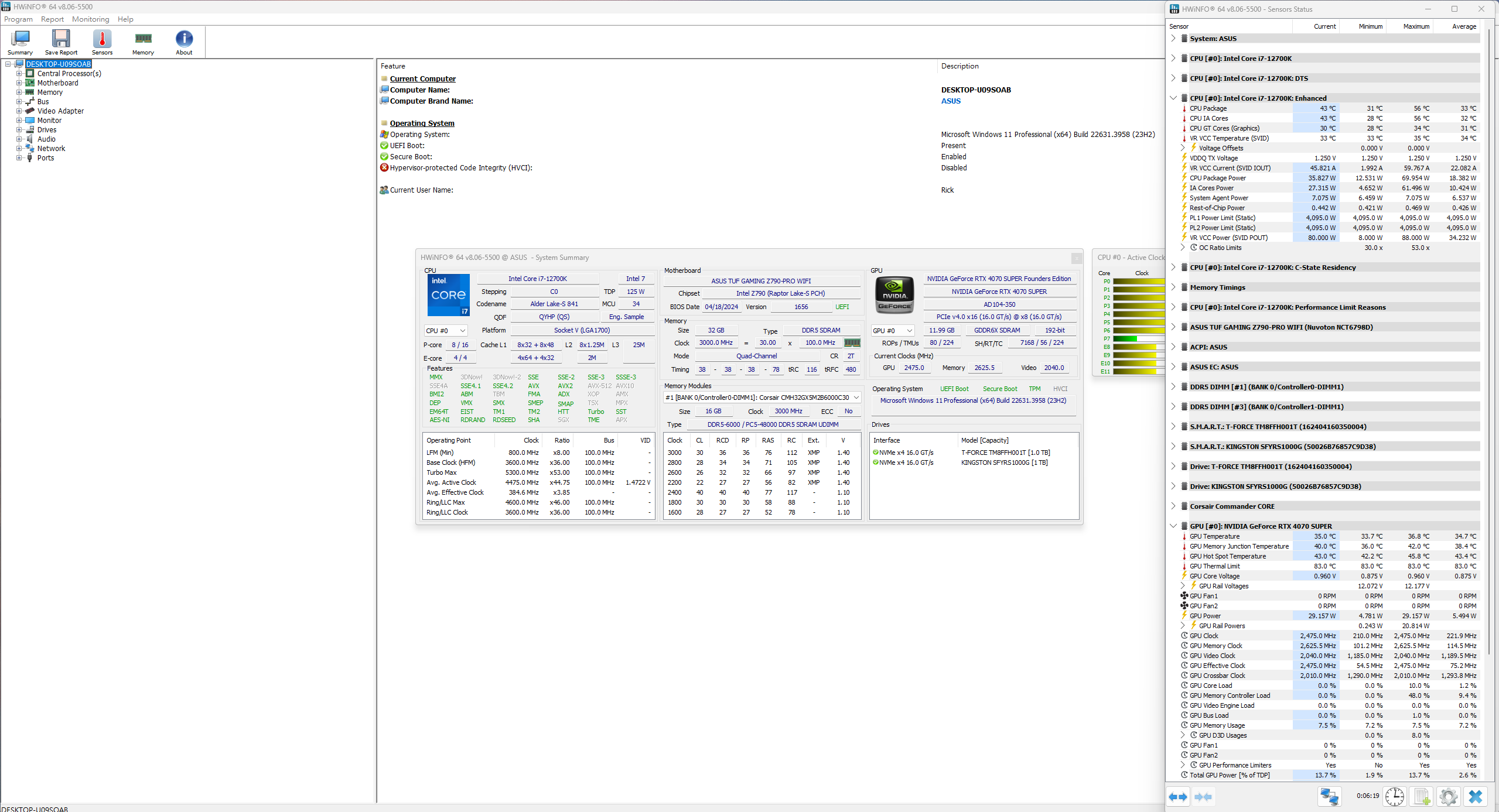This screenshot has width=1499, height=812.
Task: Click the T-FORCE TM8FFH001T drive row
Action: click(x=974, y=453)
